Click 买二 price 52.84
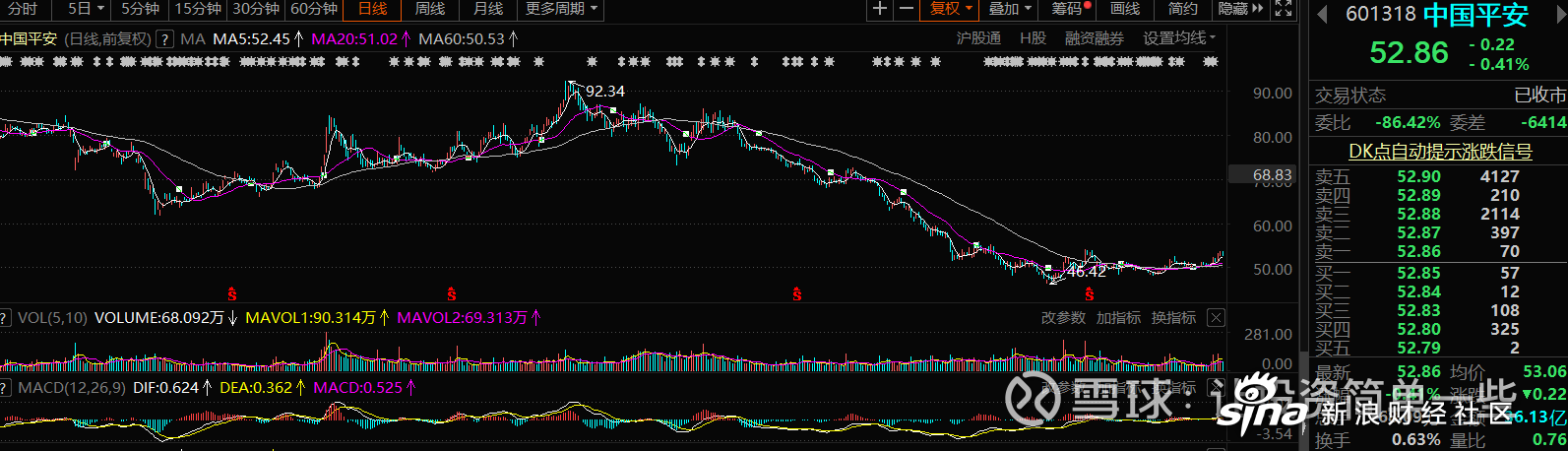 [x=1418, y=292]
